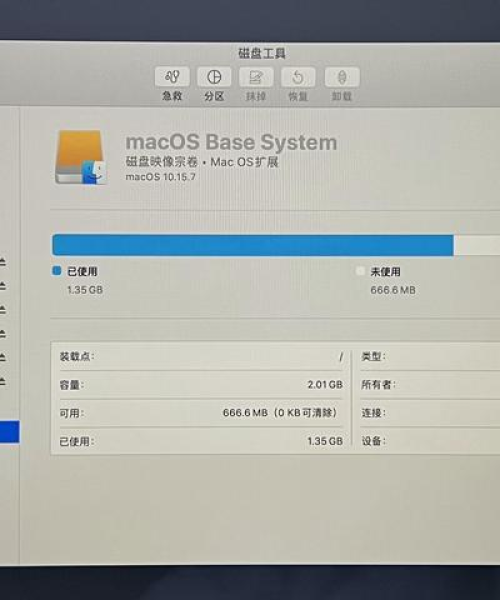Click the 已使用 1.35 GB table row
This screenshot has width=500, height=600.
[x=201, y=441]
